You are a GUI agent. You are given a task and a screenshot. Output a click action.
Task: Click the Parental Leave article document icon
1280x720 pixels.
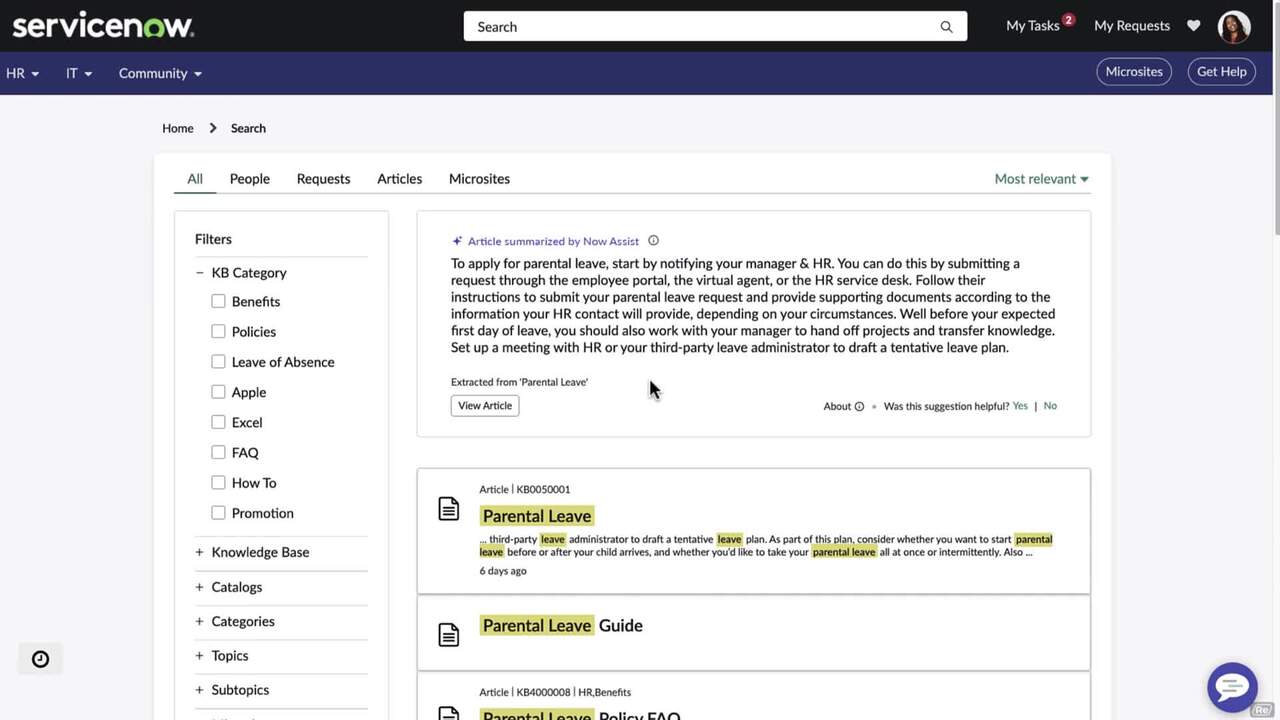click(448, 508)
